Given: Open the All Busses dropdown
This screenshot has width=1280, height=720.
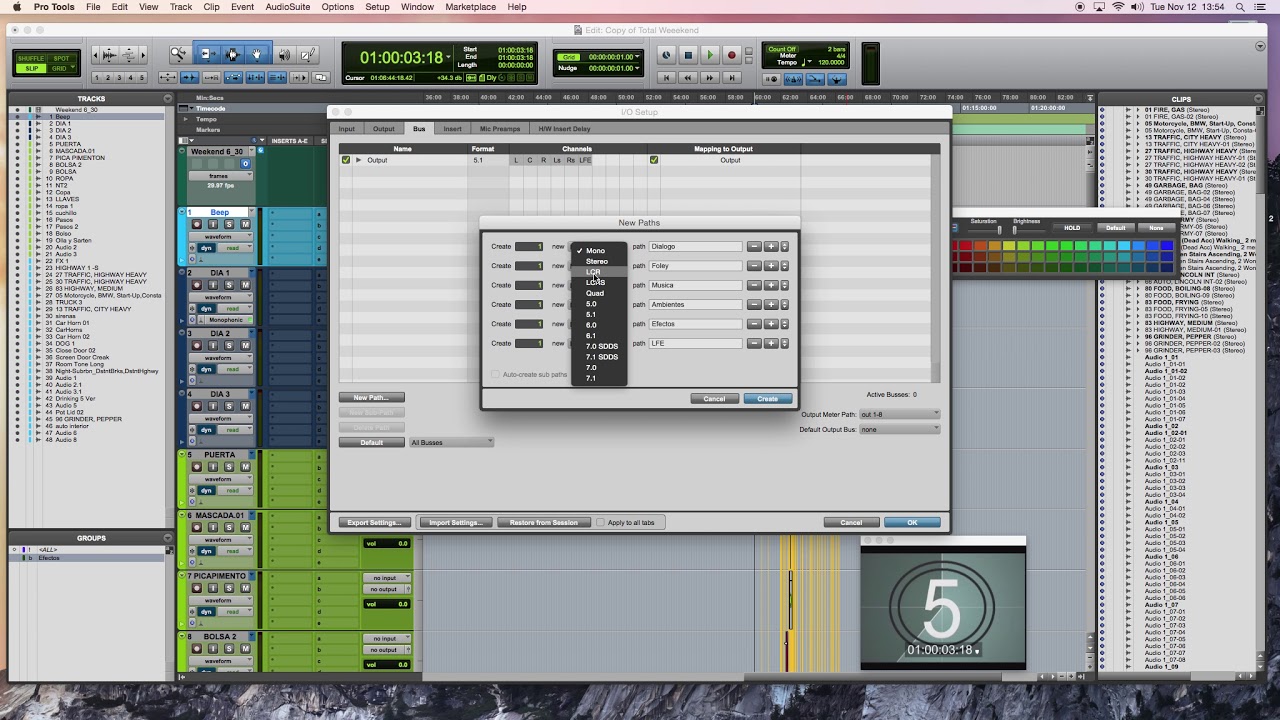Looking at the screenshot, I should pos(451,443).
